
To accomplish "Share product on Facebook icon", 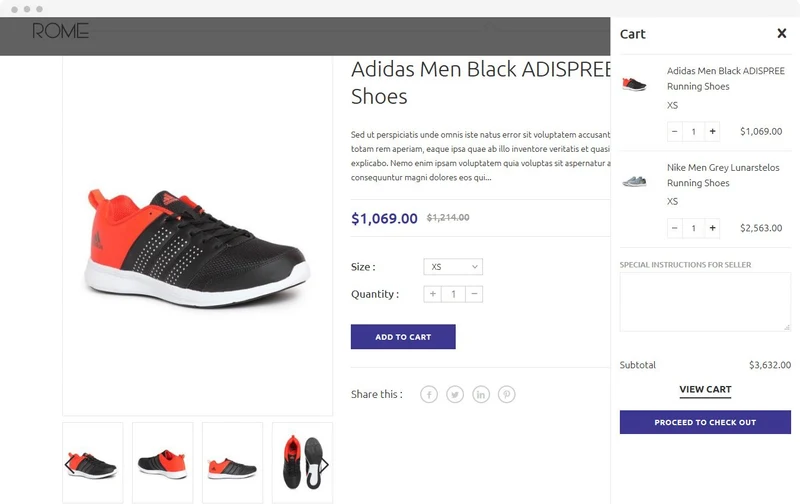I will coord(429,394).
